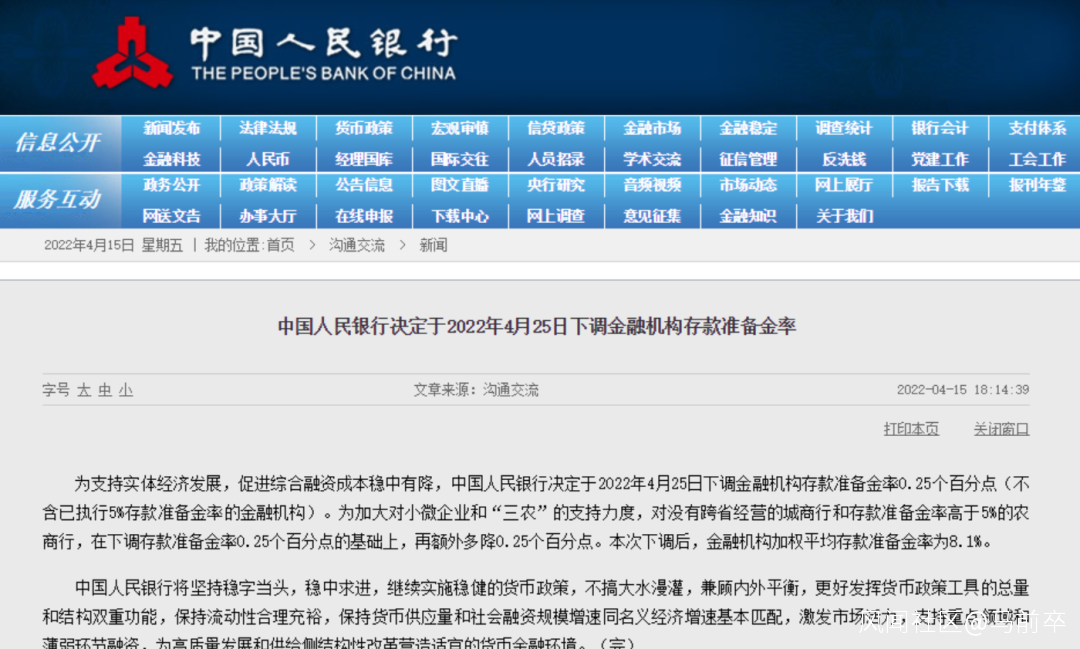
Task: Open 报告下载 menu item
Action: 940,185
